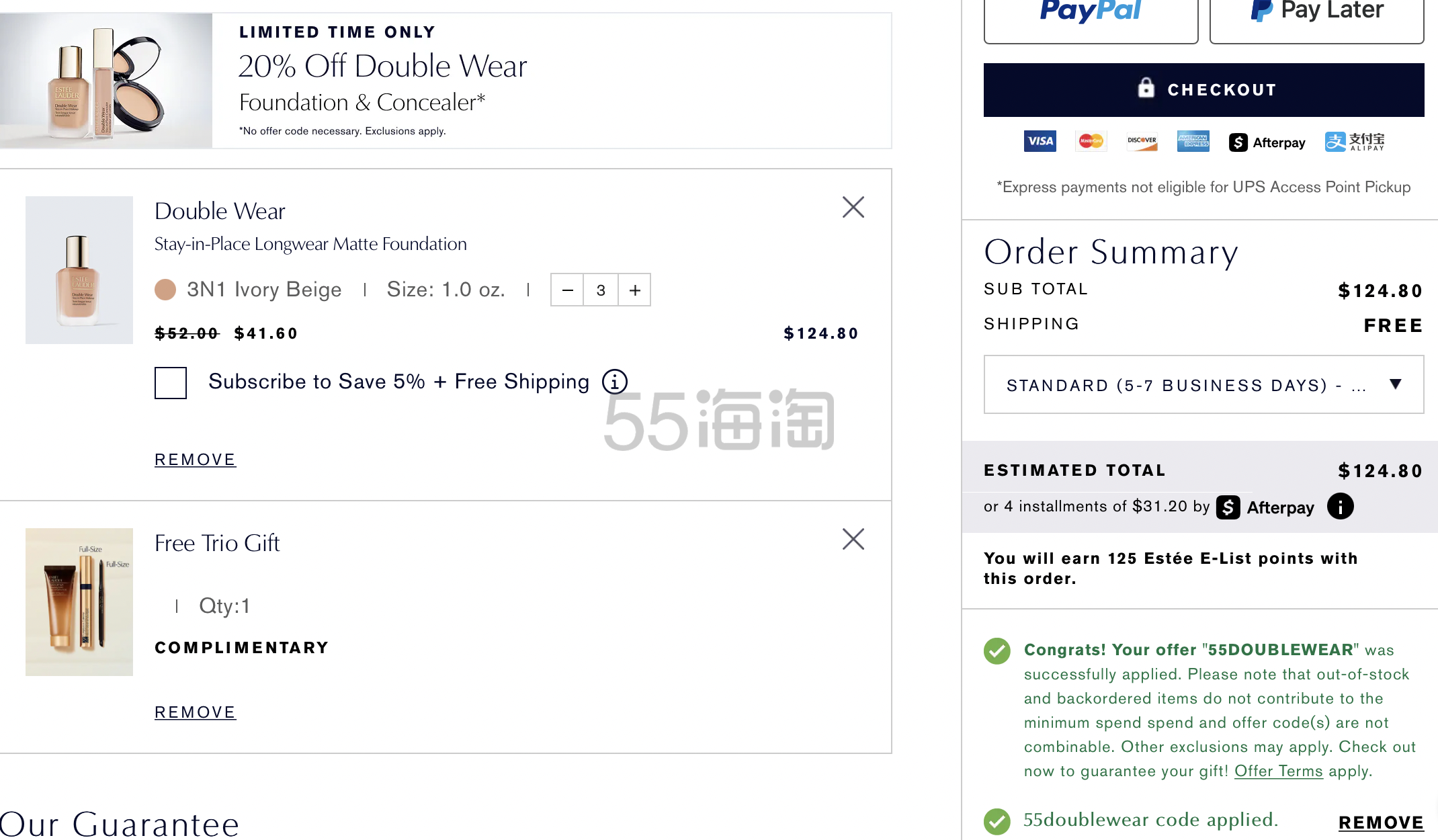Open the Double Wear foundation thumbnail

pyautogui.click(x=79, y=270)
